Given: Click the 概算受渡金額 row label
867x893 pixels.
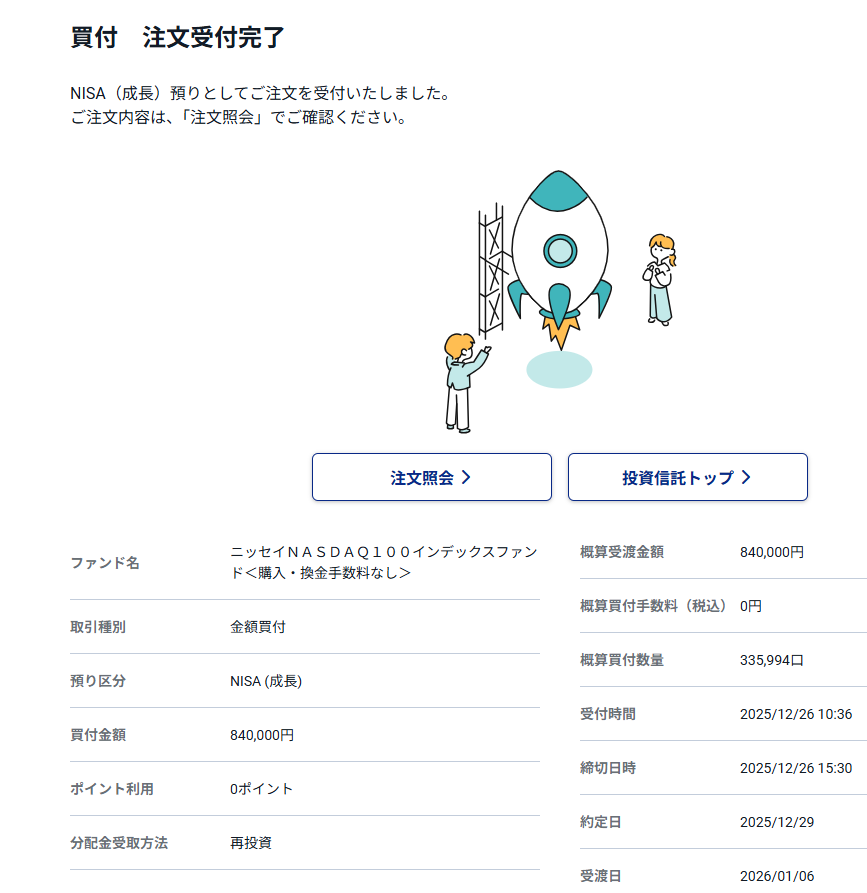Looking at the screenshot, I should (622, 552).
